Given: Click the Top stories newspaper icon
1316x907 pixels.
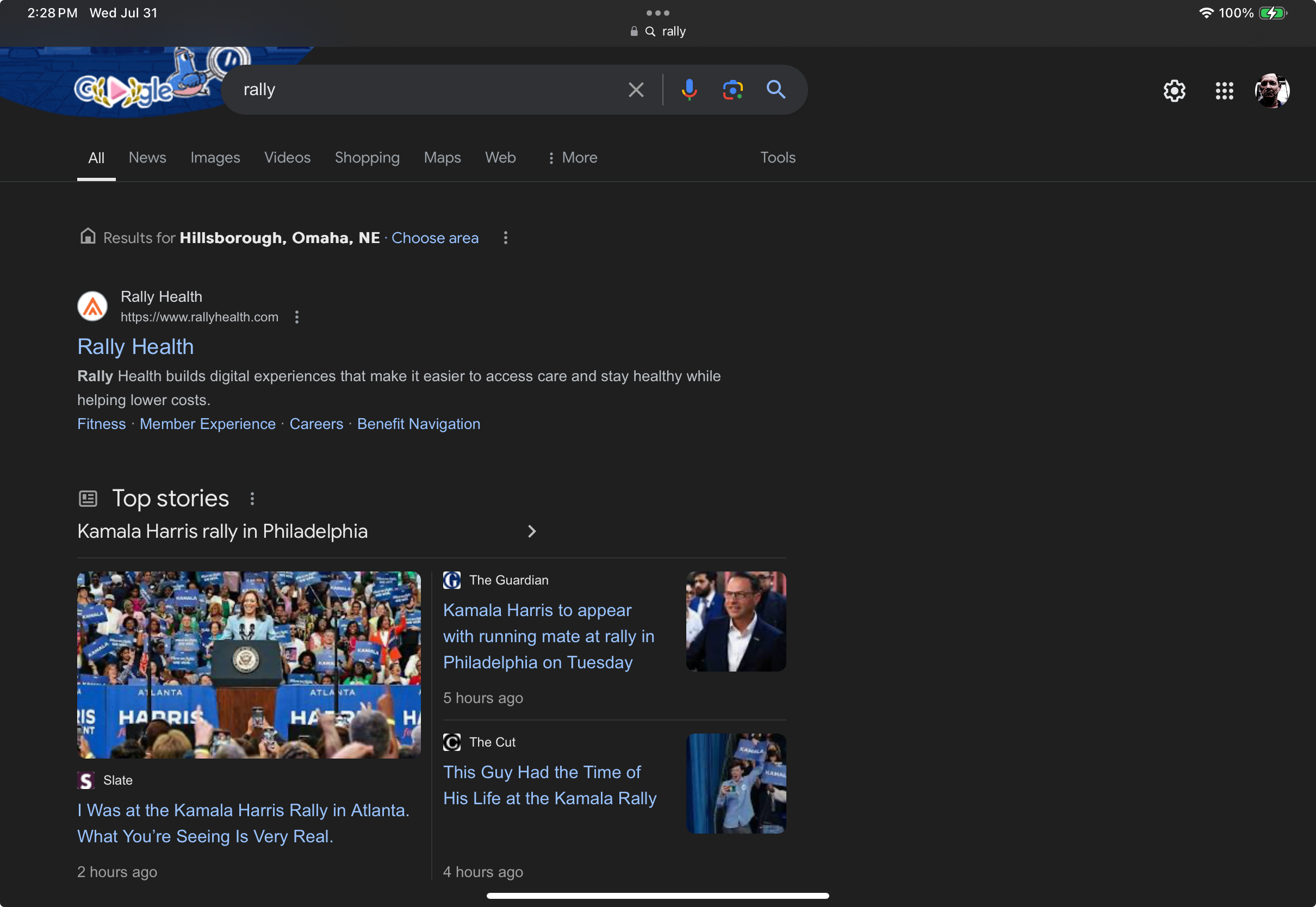Looking at the screenshot, I should click(88, 499).
